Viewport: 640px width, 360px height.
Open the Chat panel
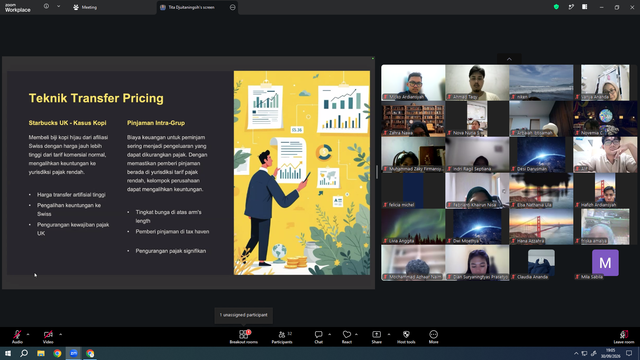318,337
